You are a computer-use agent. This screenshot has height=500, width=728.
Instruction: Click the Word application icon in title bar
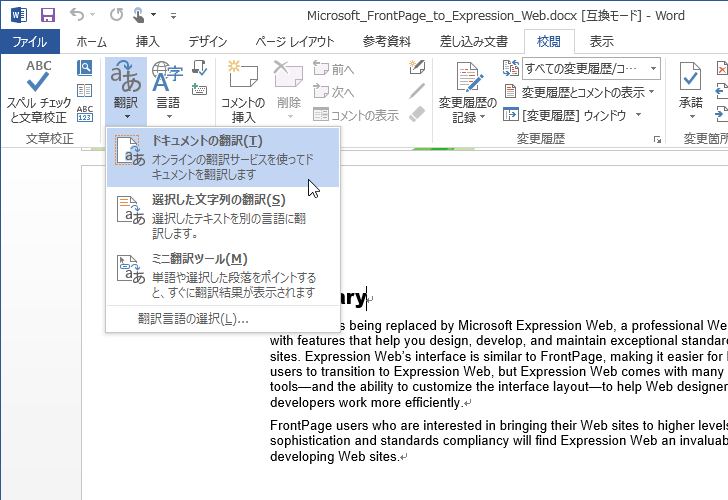[x=19, y=15]
